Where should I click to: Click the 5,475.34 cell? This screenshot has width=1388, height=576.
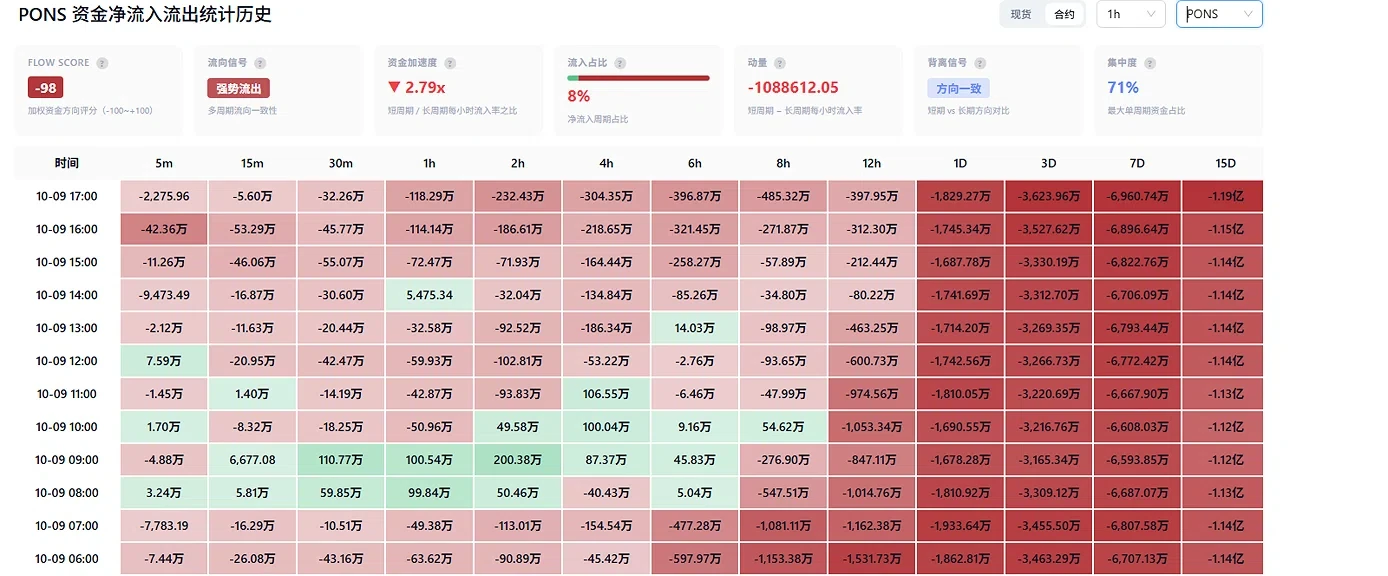point(430,295)
